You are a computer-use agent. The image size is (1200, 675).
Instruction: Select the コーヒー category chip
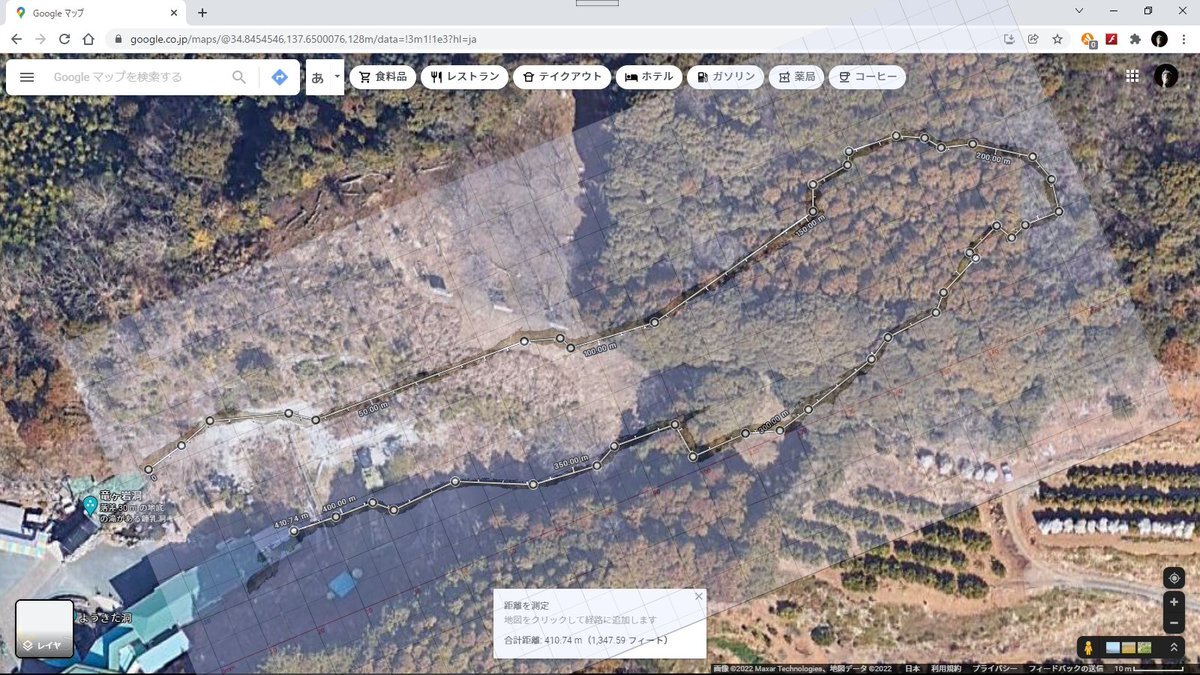(x=867, y=77)
